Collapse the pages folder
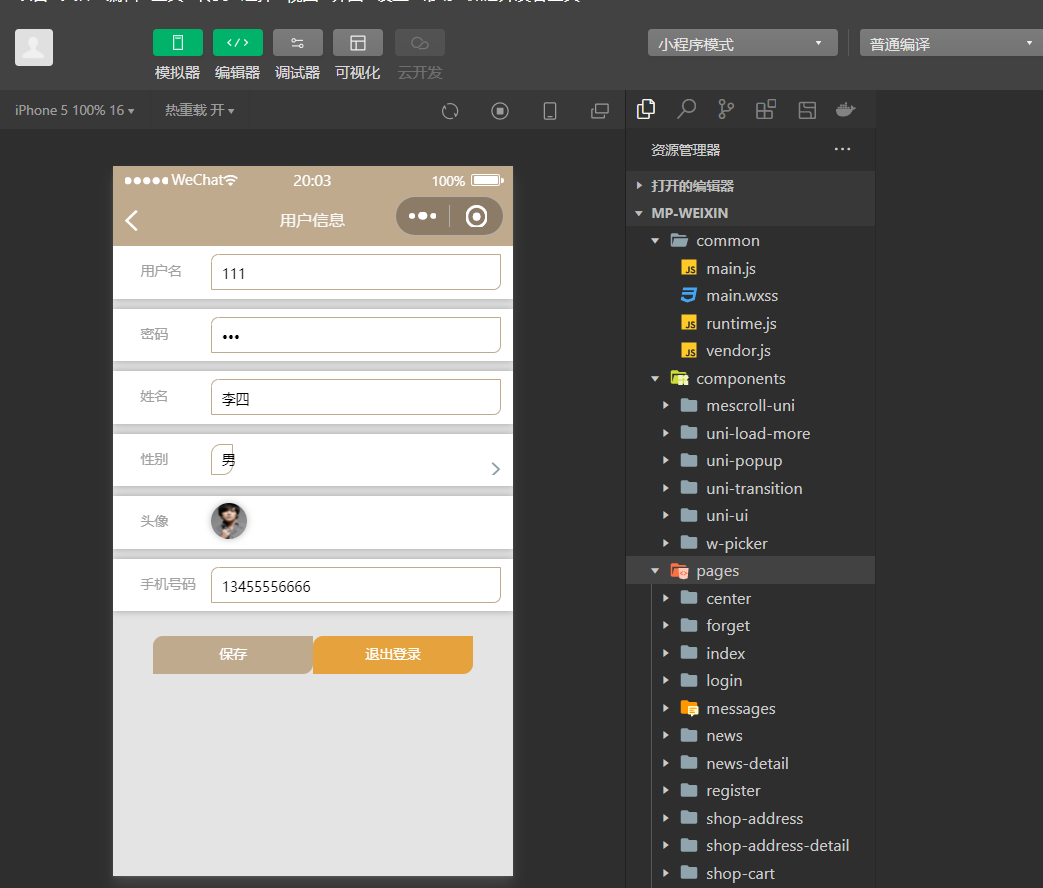The image size is (1043, 888). (750, 571)
